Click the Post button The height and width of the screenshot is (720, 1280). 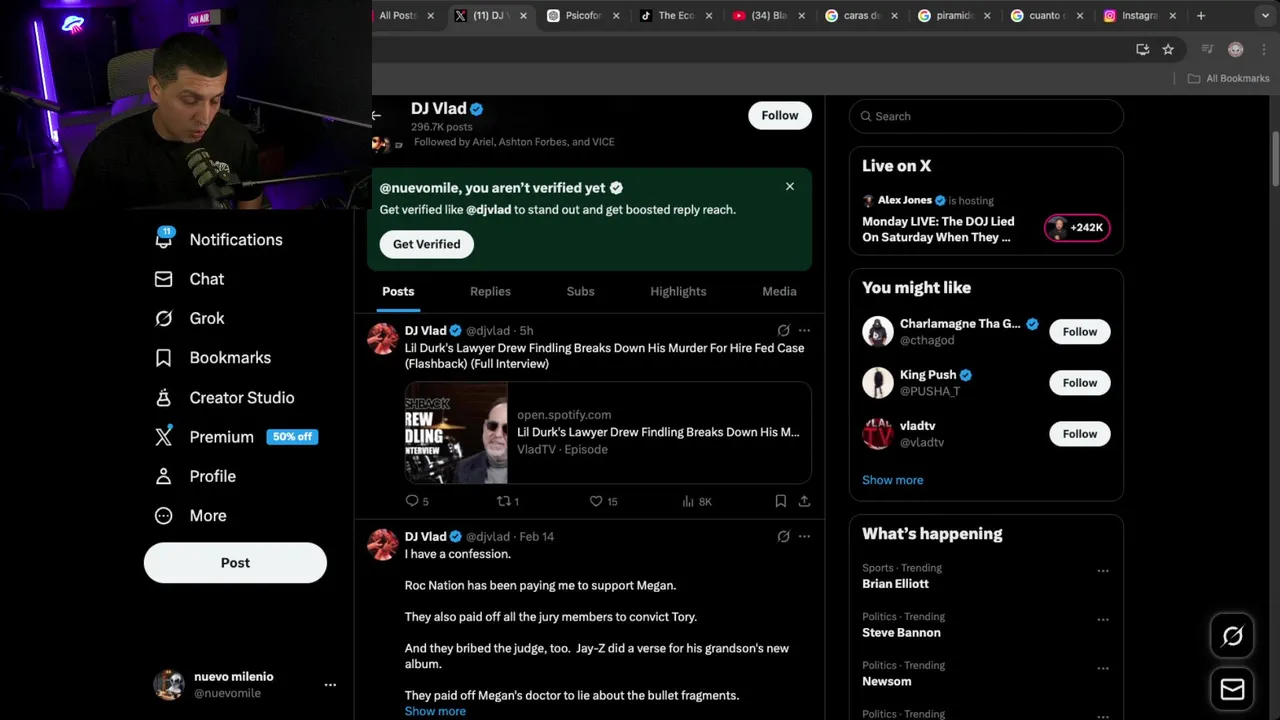(235, 563)
